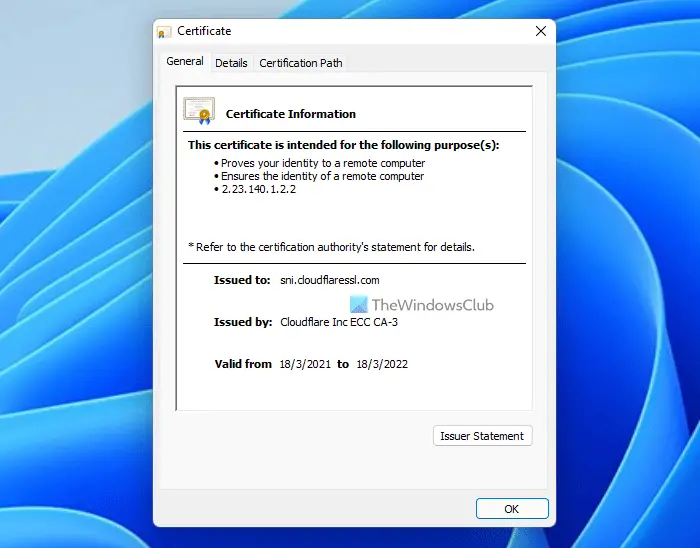Click the Issuer Statement button
This screenshot has height=548, width=700.
click(x=483, y=436)
